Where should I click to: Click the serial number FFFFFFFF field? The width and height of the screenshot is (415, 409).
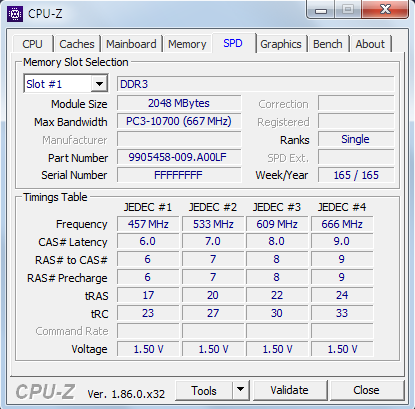[179, 175]
